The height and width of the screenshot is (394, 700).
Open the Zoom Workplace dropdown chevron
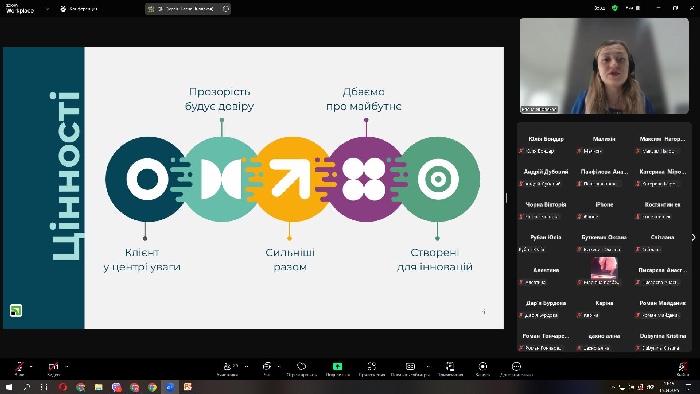tap(47, 8)
